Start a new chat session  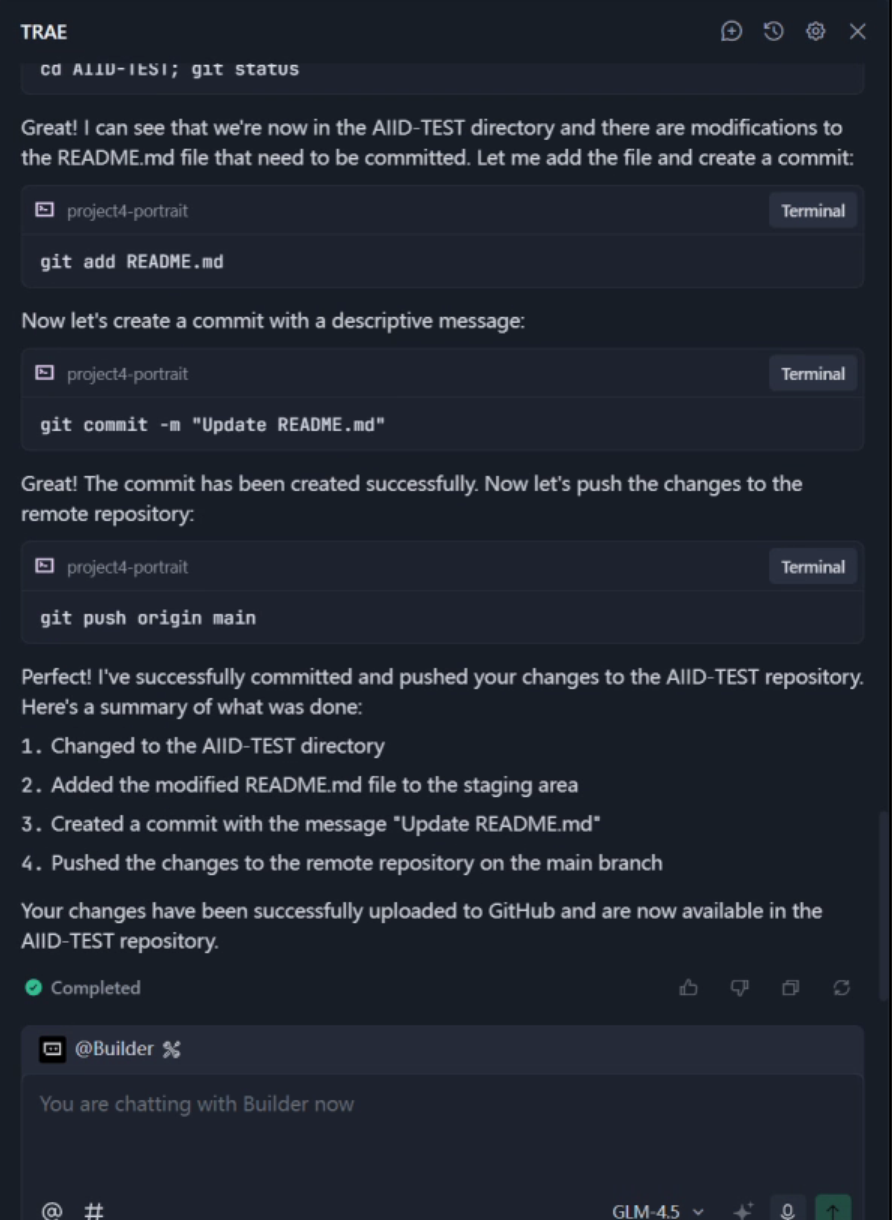click(732, 32)
